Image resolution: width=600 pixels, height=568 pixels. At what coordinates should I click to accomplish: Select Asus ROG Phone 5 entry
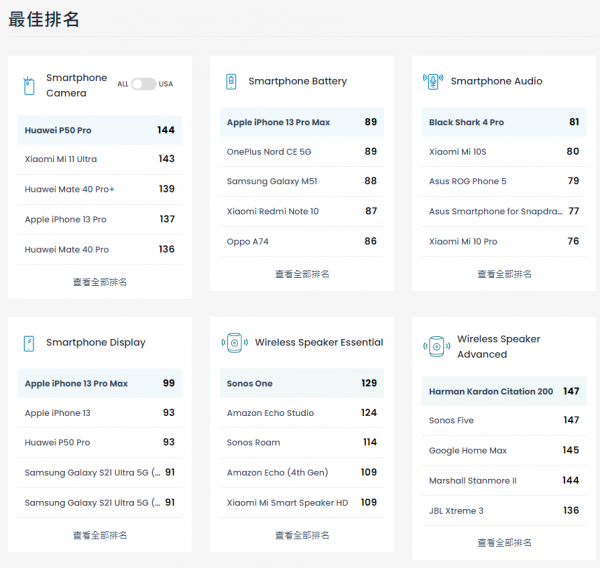click(x=467, y=182)
